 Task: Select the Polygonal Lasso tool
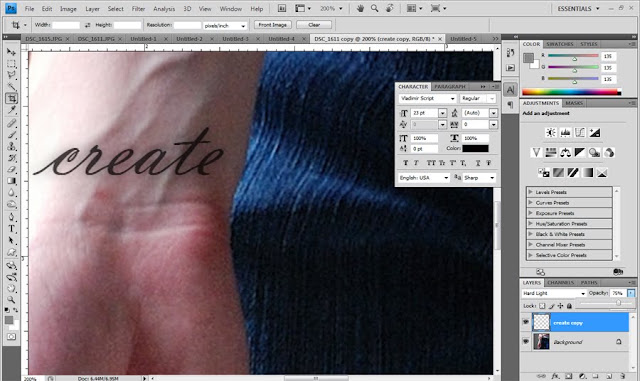point(11,75)
